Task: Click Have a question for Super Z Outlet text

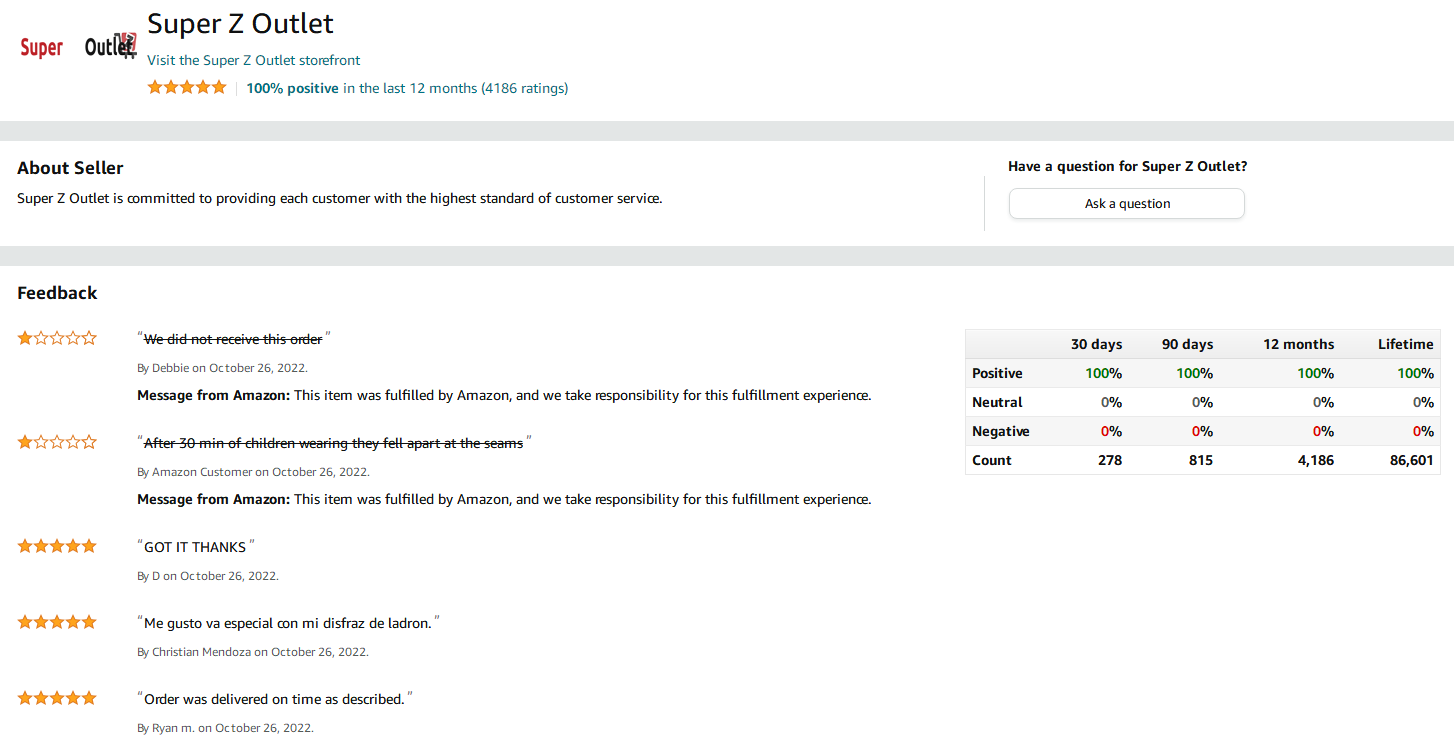Action: point(1128,166)
